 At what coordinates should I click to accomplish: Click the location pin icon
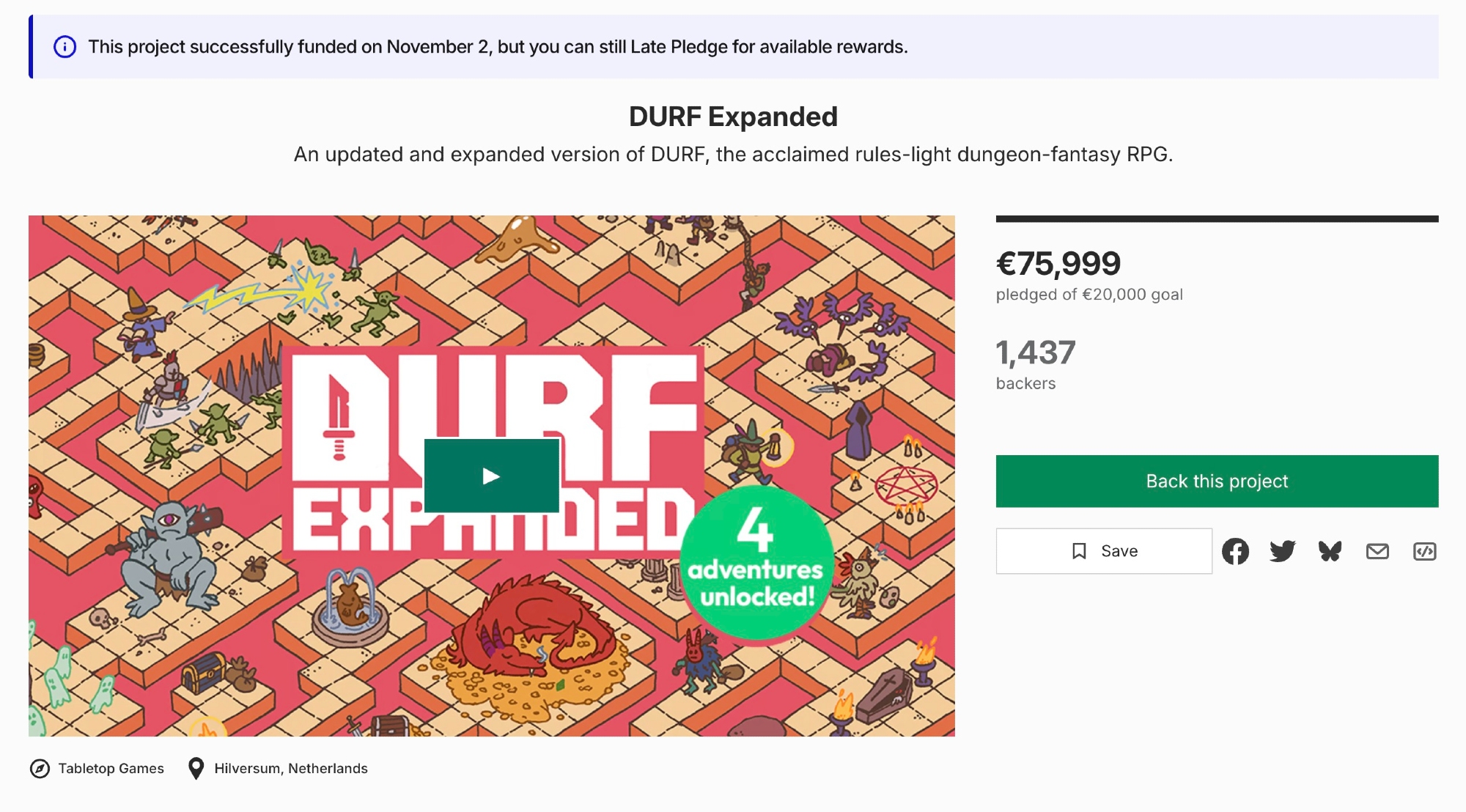click(196, 769)
